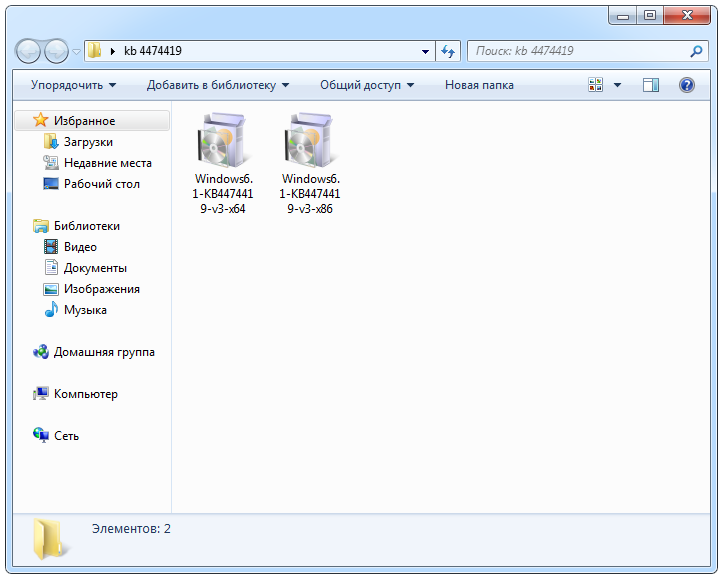Click the Домашняя группа icon

pos(41,352)
